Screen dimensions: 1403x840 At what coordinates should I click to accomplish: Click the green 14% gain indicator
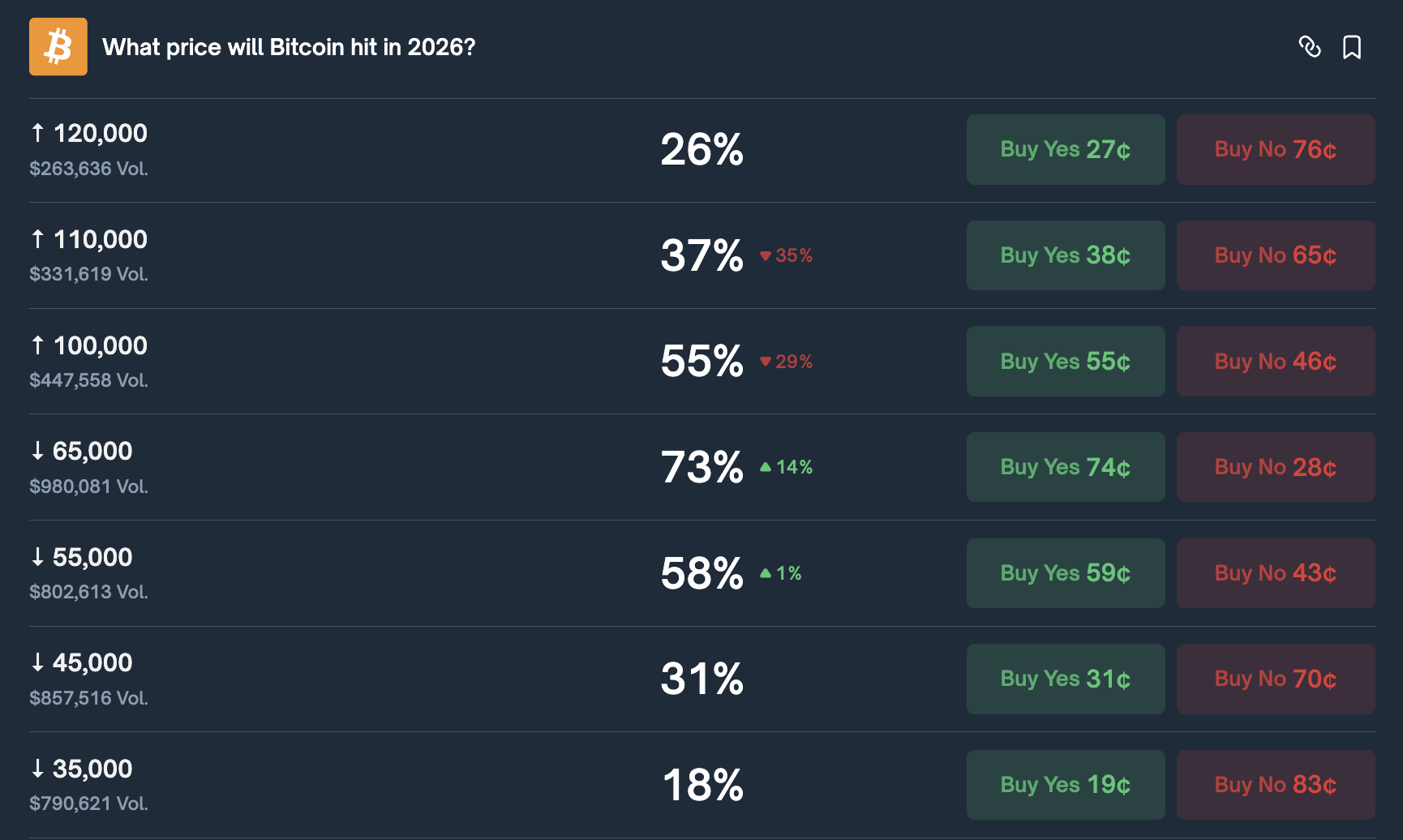[x=786, y=467]
